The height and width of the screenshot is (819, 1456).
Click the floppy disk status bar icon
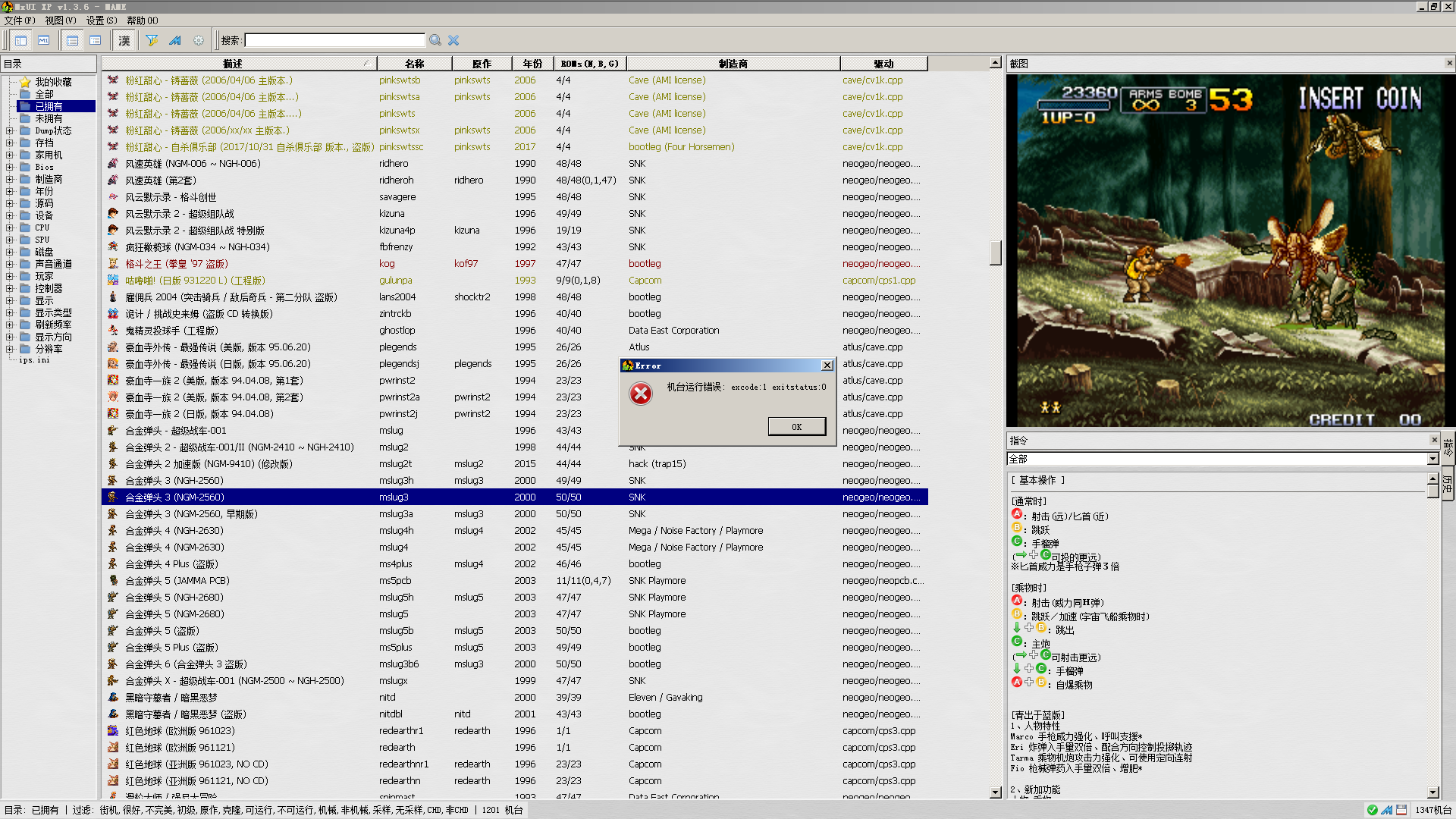pyautogui.click(x=1401, y=810)
